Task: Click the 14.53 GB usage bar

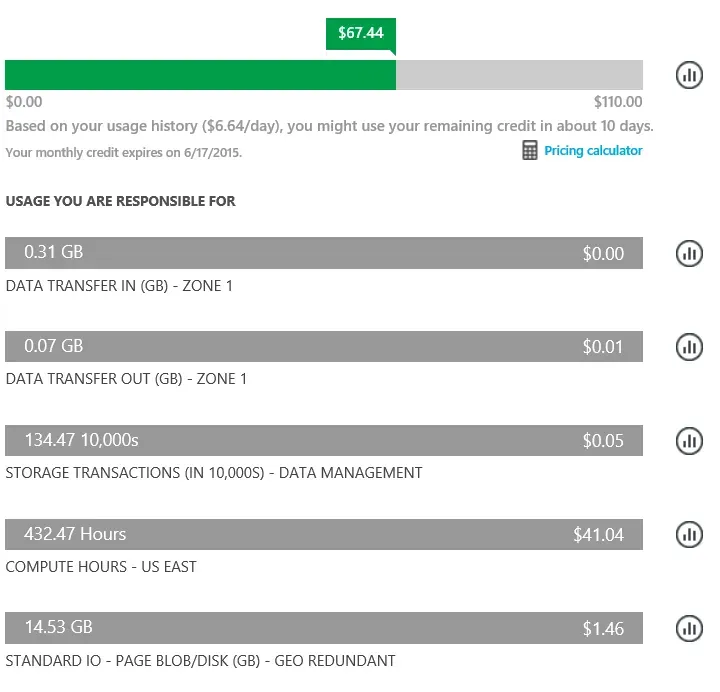Action: 323,628
